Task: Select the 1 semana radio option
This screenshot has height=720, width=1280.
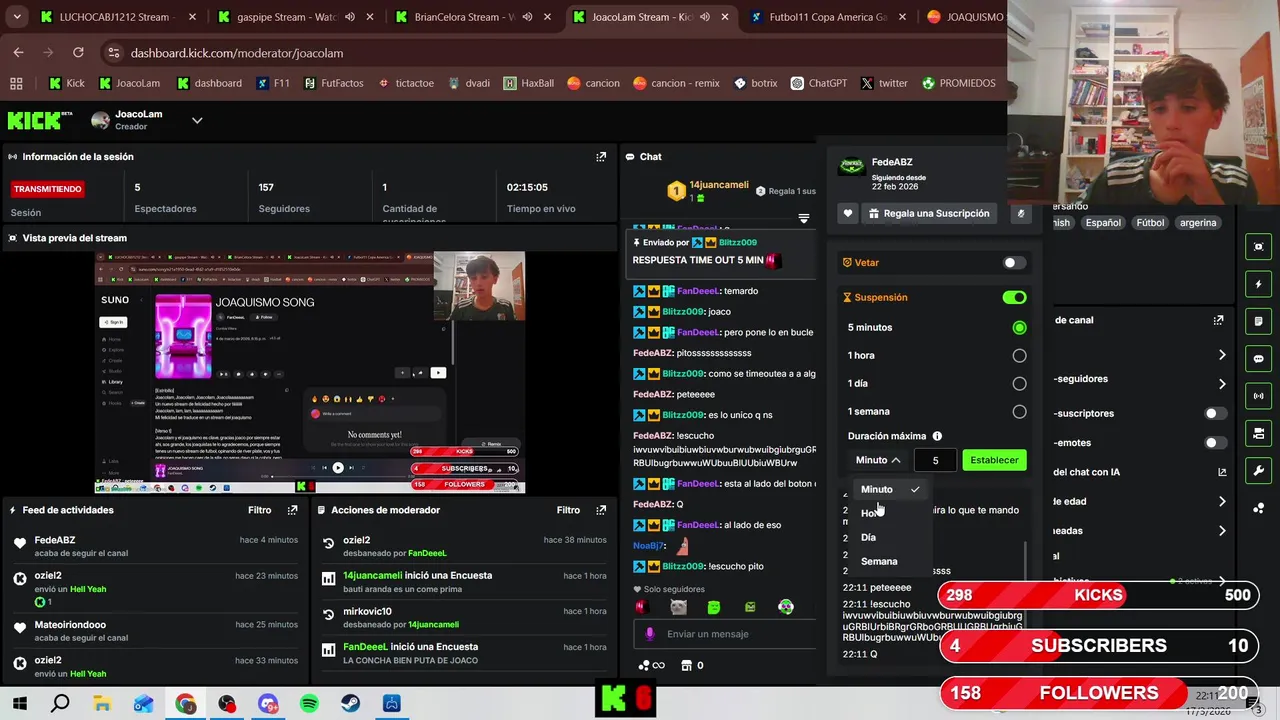Action: [1019, 412]
